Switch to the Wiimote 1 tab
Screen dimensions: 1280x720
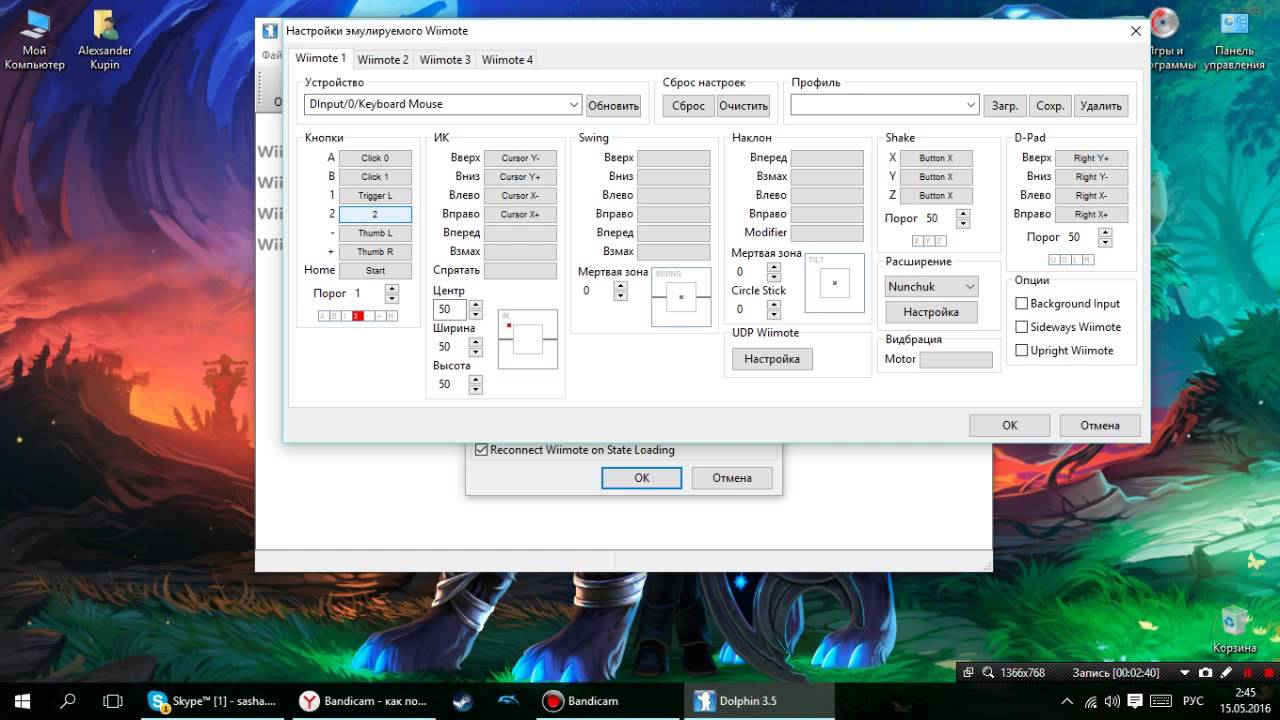tap(320, 58)
